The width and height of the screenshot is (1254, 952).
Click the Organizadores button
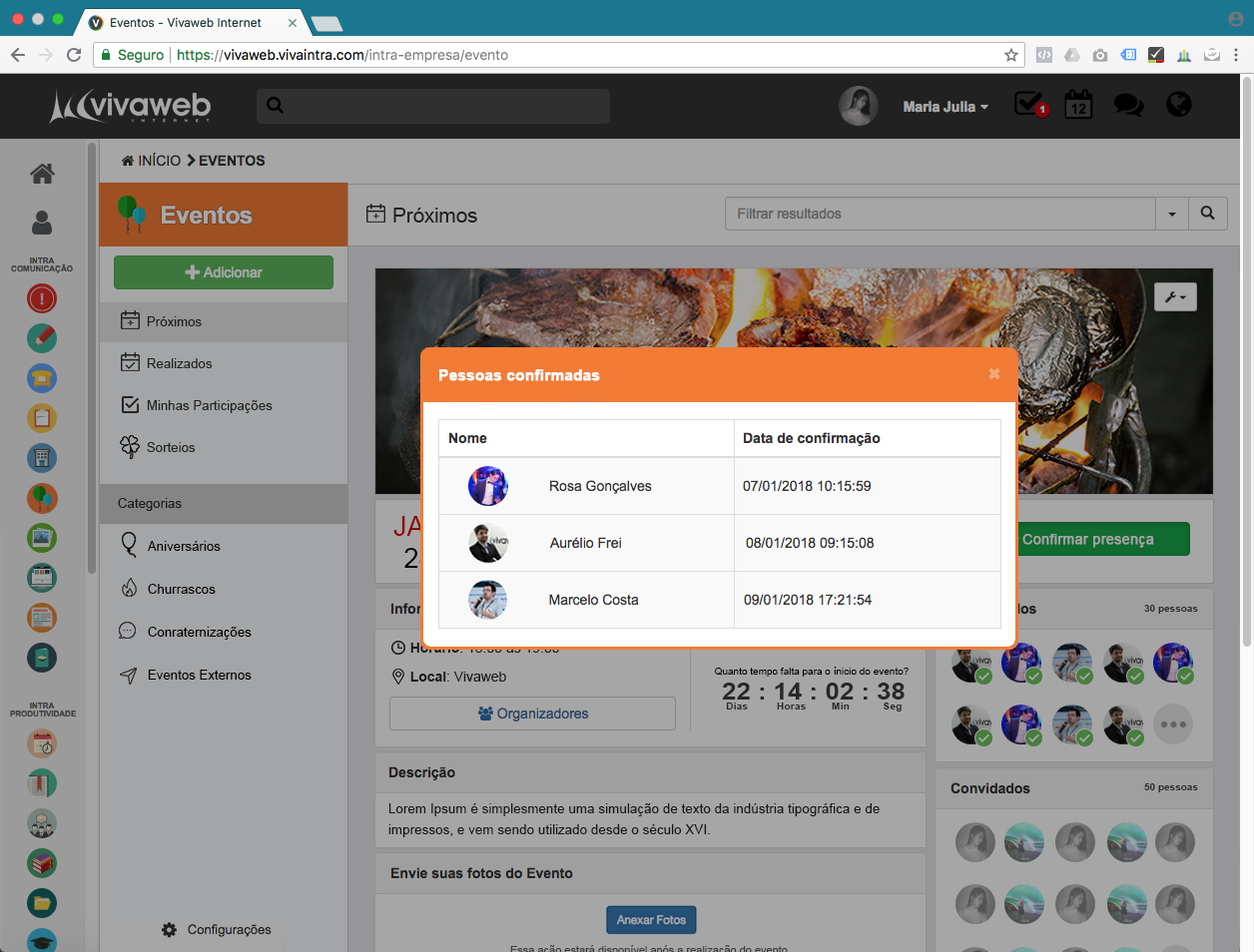[x=532, y=714]
